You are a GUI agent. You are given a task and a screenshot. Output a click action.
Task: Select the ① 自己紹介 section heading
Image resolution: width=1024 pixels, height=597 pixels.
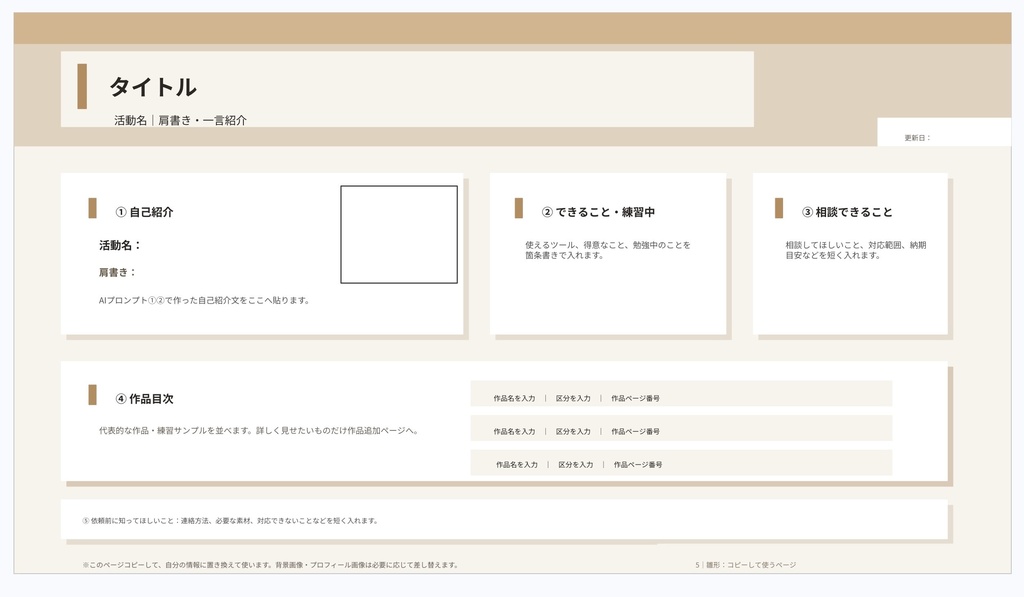coord(144,212)
